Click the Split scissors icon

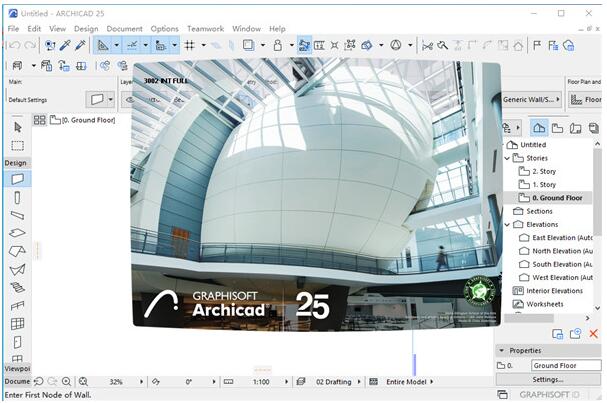427,46
